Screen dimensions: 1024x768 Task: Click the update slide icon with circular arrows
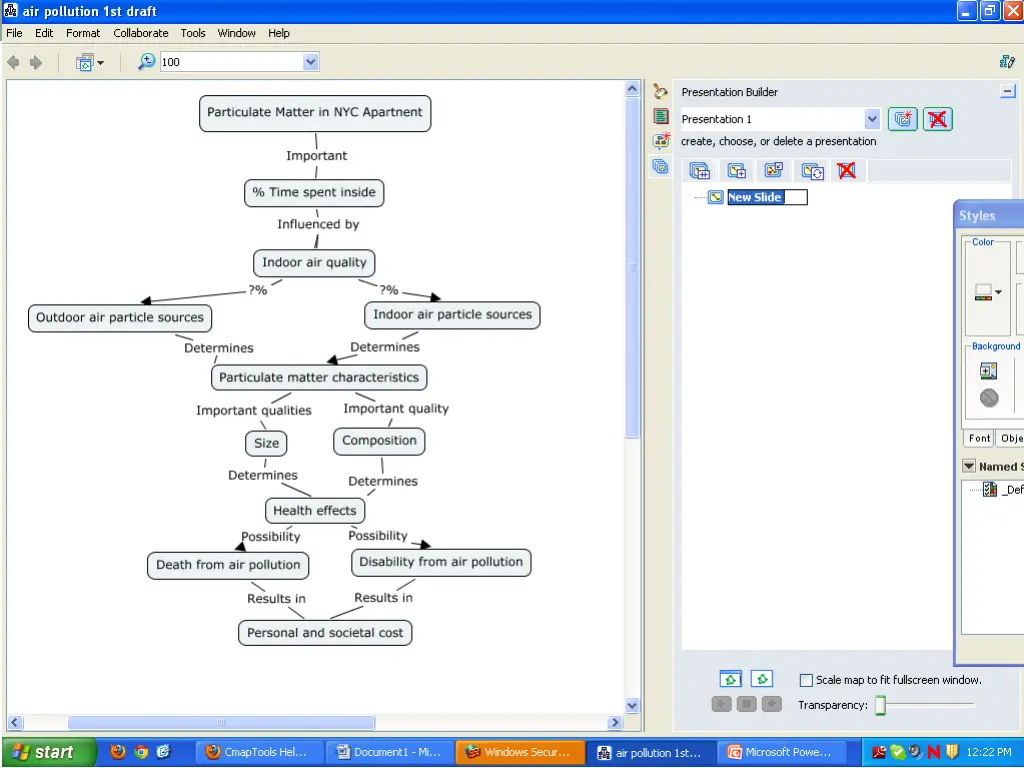[812, 171]
